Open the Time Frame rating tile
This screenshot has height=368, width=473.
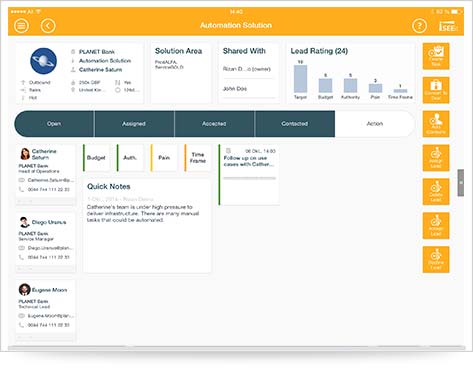(x=198, y=158)
